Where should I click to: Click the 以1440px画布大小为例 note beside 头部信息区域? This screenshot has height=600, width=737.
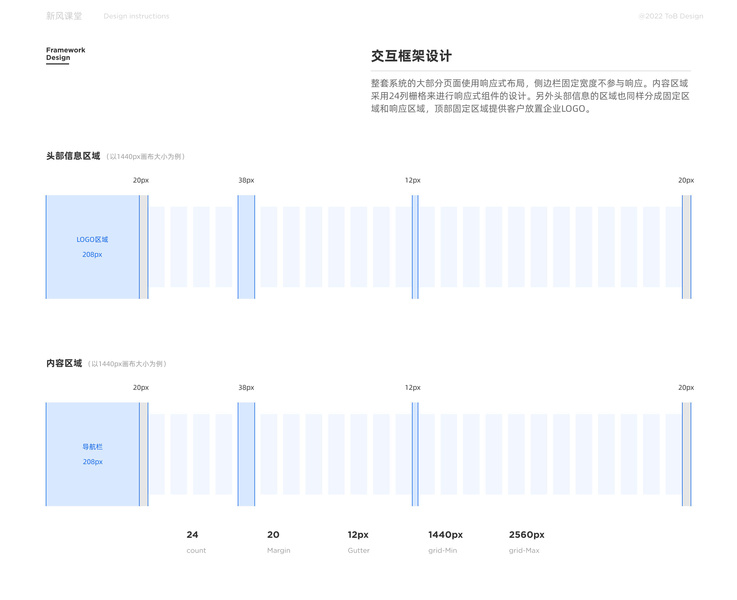tap(145, 156)
